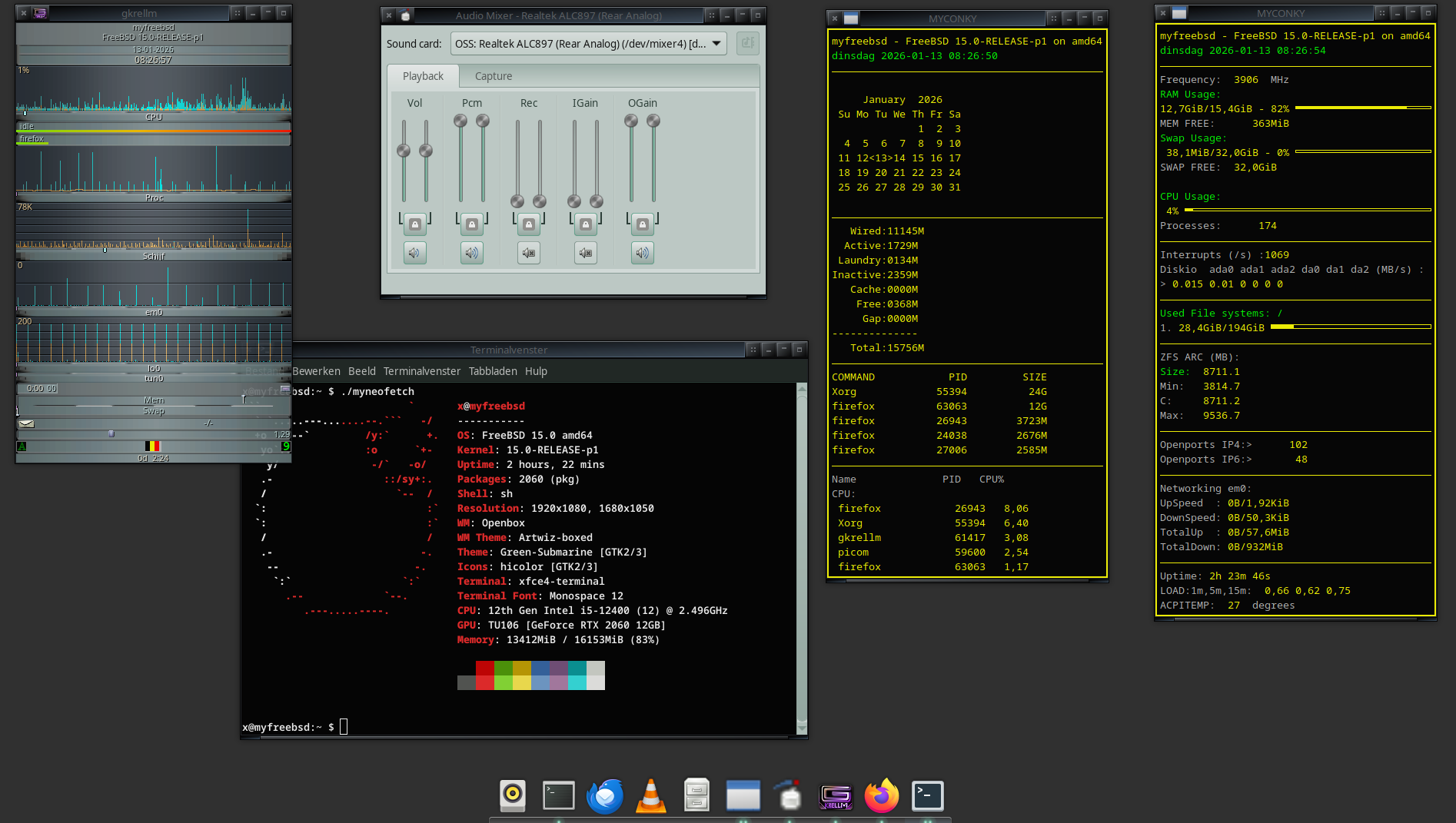The width and height of the screenshot is (1456, 823).
Task: Switch to the Capture tab
Action: (493, 76)
